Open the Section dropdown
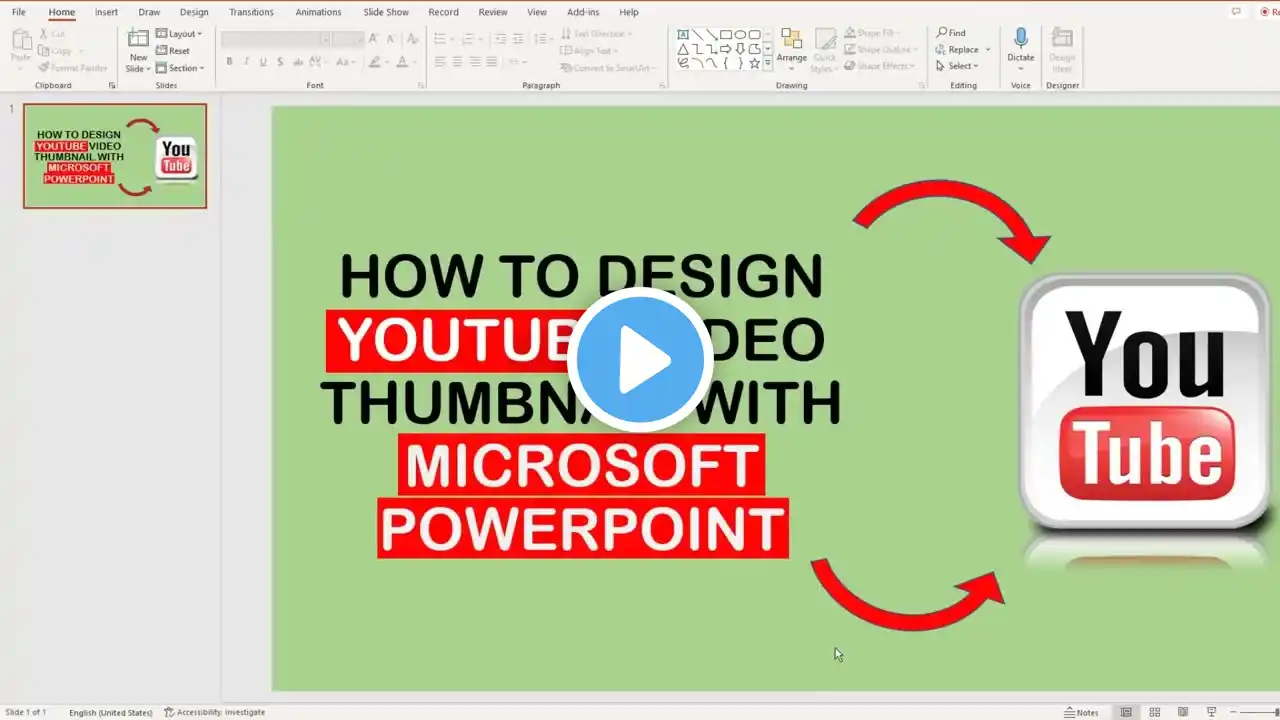1280x720 pixels. point(180,68)
